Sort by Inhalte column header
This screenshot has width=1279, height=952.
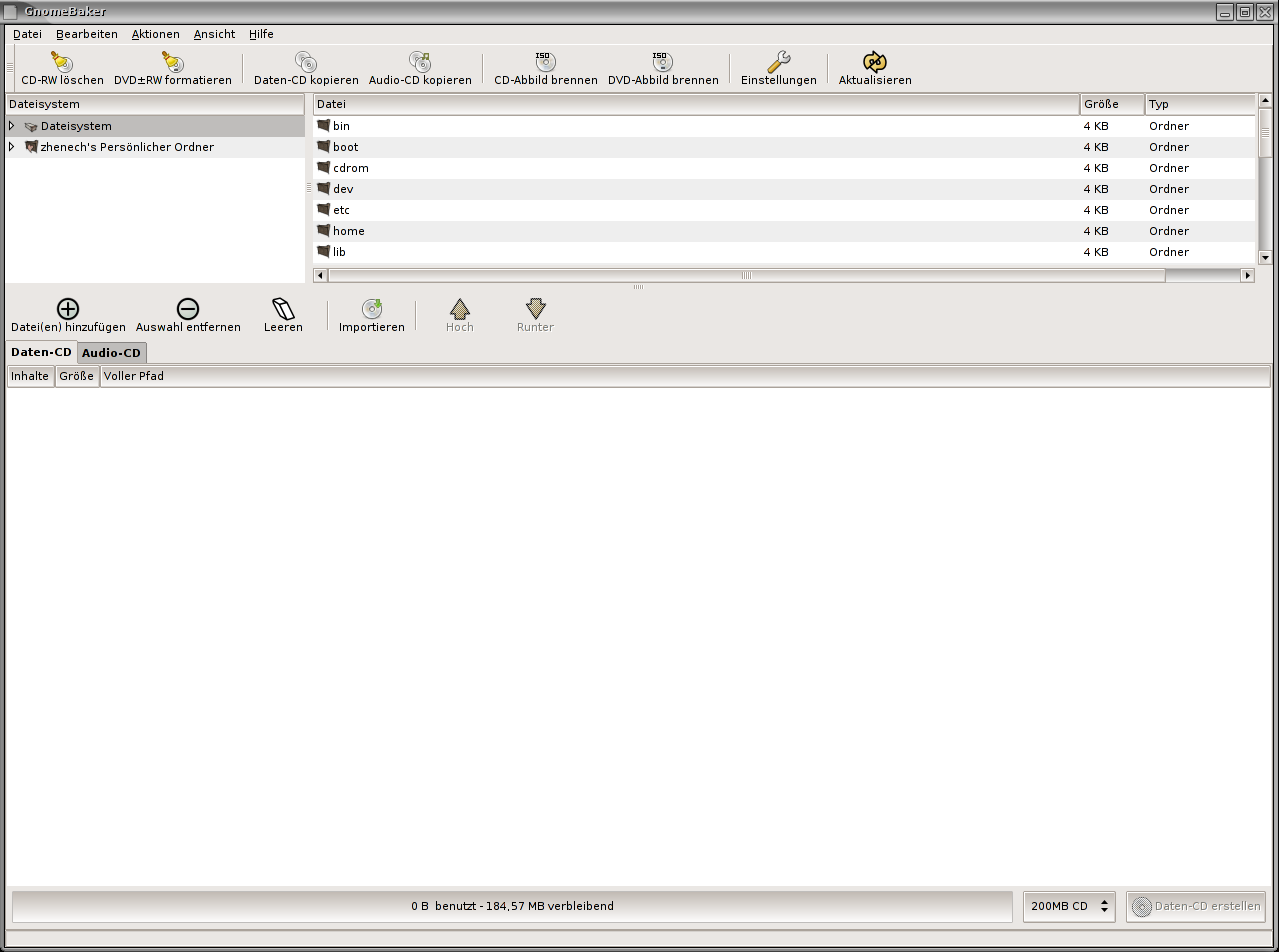click(x=30, y=376)
